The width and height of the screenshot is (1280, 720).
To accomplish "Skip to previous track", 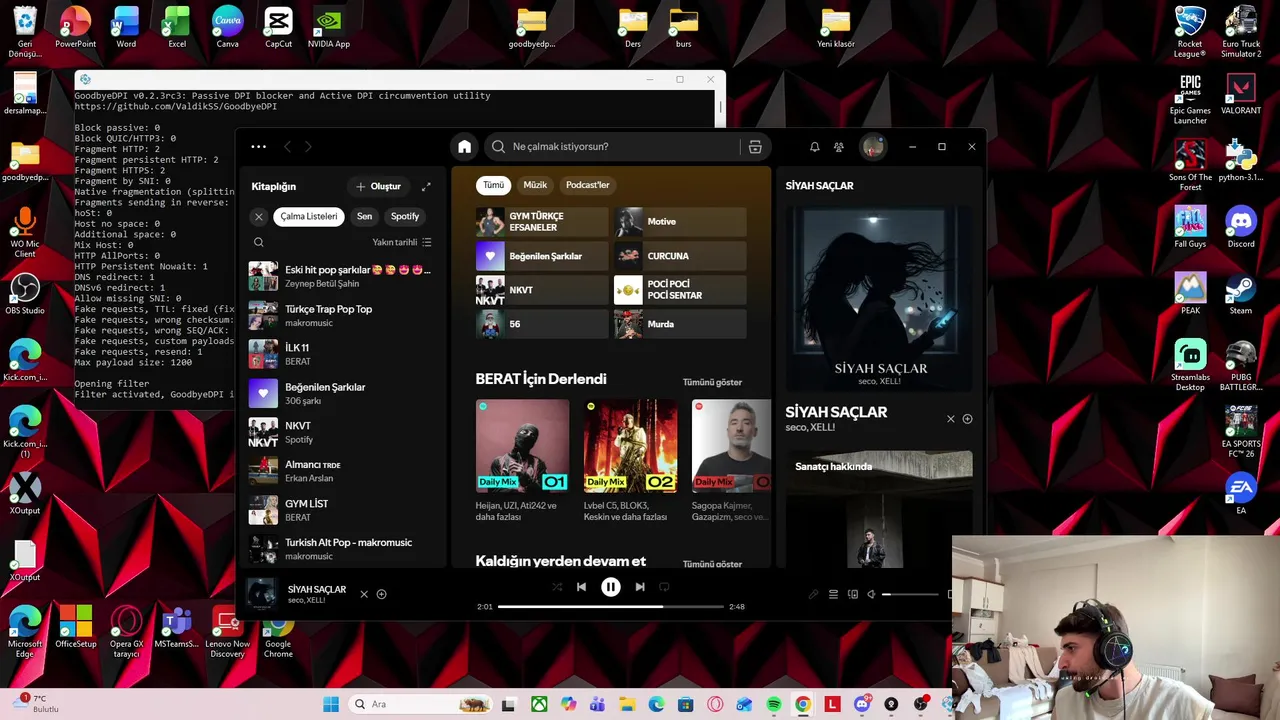I will pos(581,587).
